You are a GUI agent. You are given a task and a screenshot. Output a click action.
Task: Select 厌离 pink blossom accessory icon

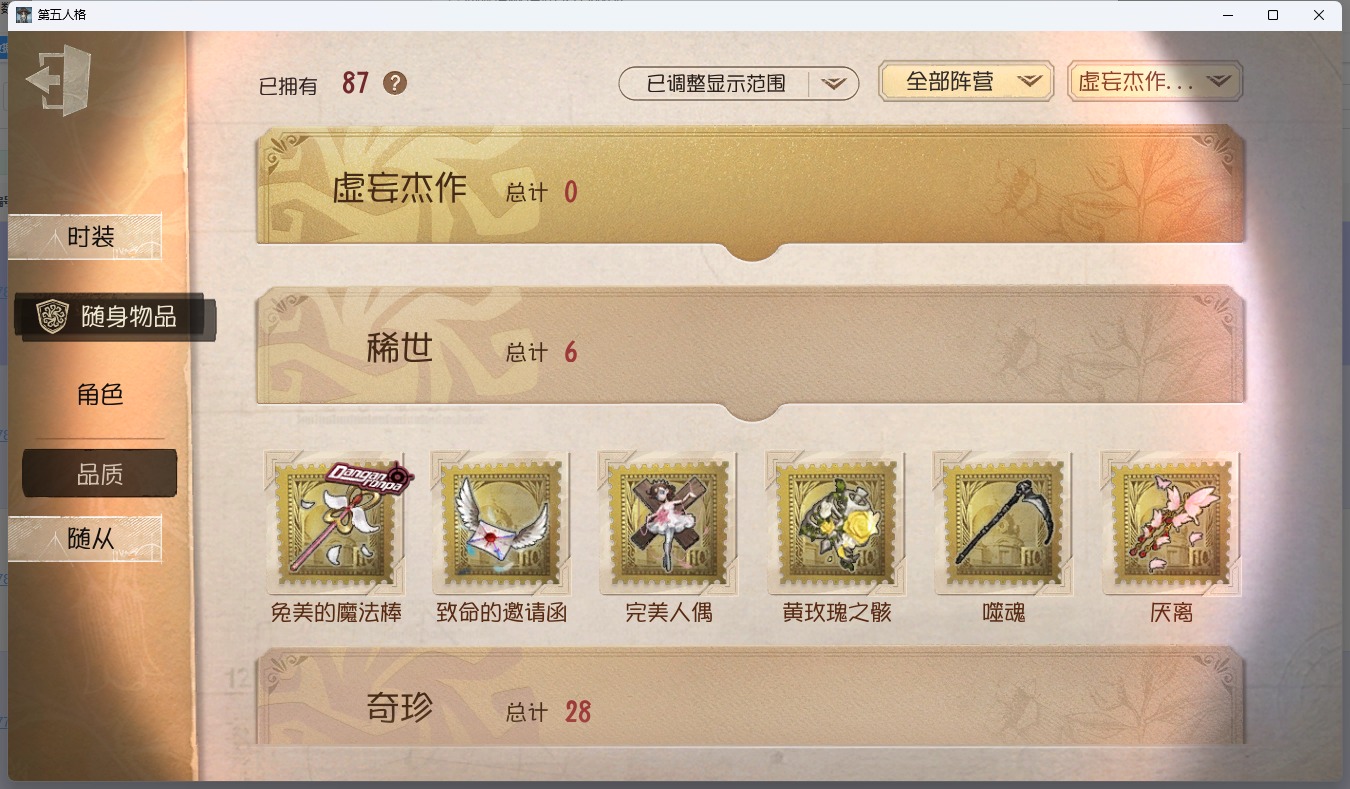[1171, 523]
